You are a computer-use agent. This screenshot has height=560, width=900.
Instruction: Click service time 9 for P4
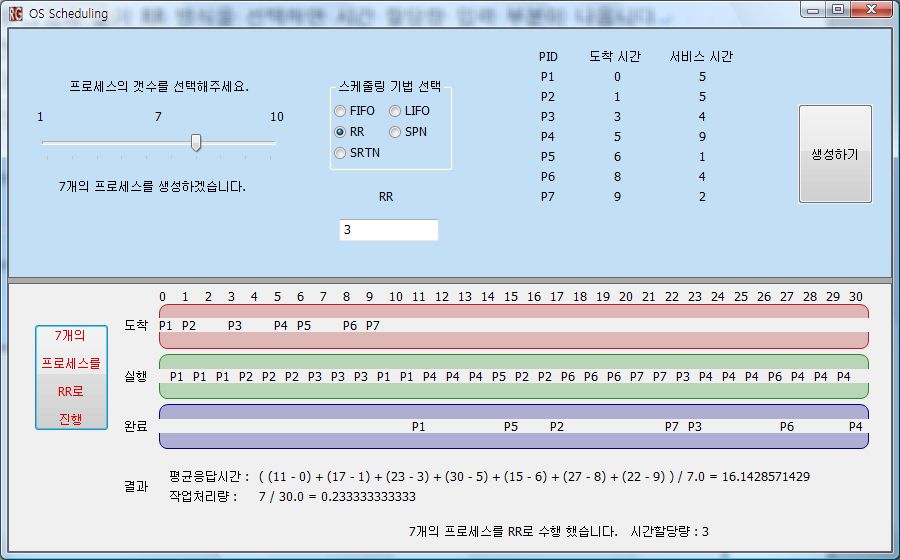pos(702,137)
